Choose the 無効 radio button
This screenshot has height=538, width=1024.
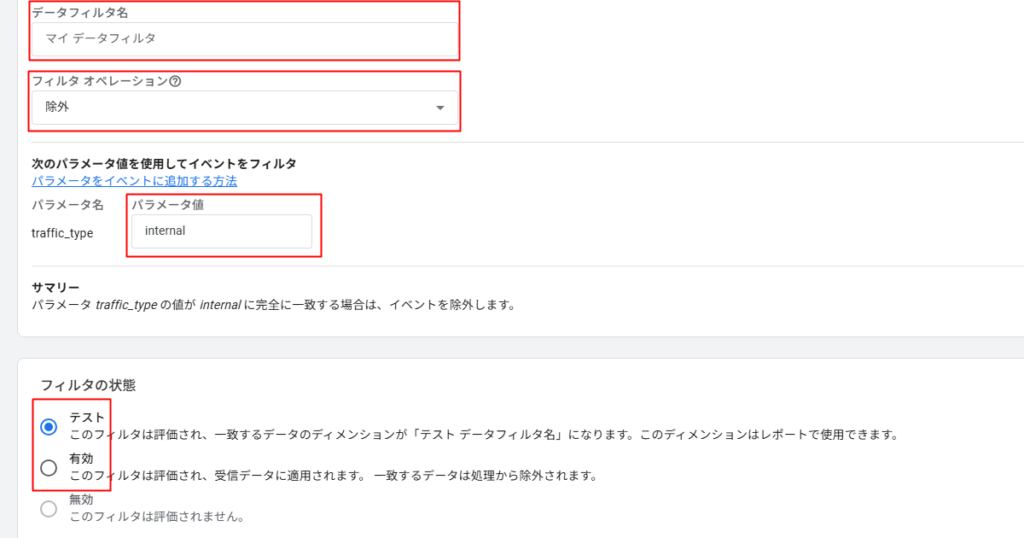[49, 509]
